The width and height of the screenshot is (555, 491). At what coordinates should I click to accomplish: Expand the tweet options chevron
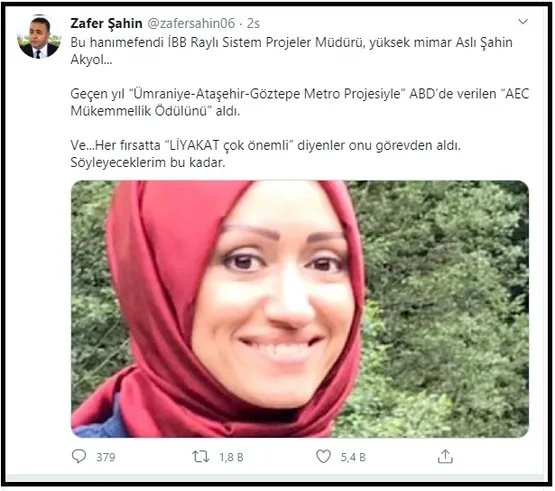(x=523, y=22)
